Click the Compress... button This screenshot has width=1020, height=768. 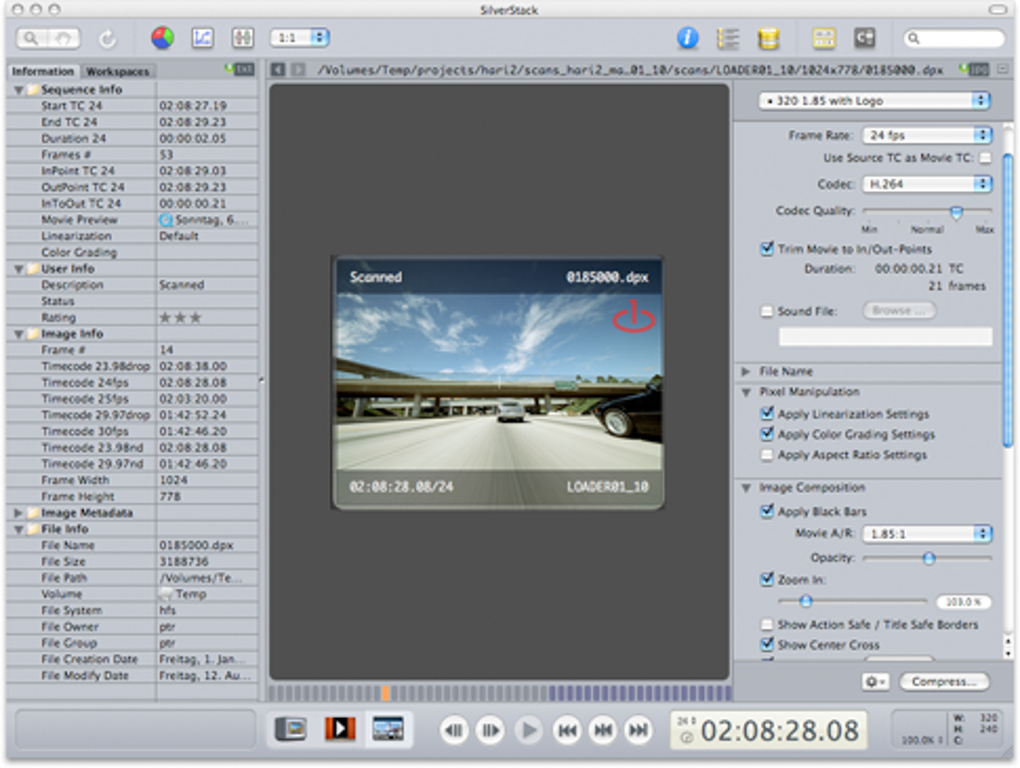pos(944,682)
